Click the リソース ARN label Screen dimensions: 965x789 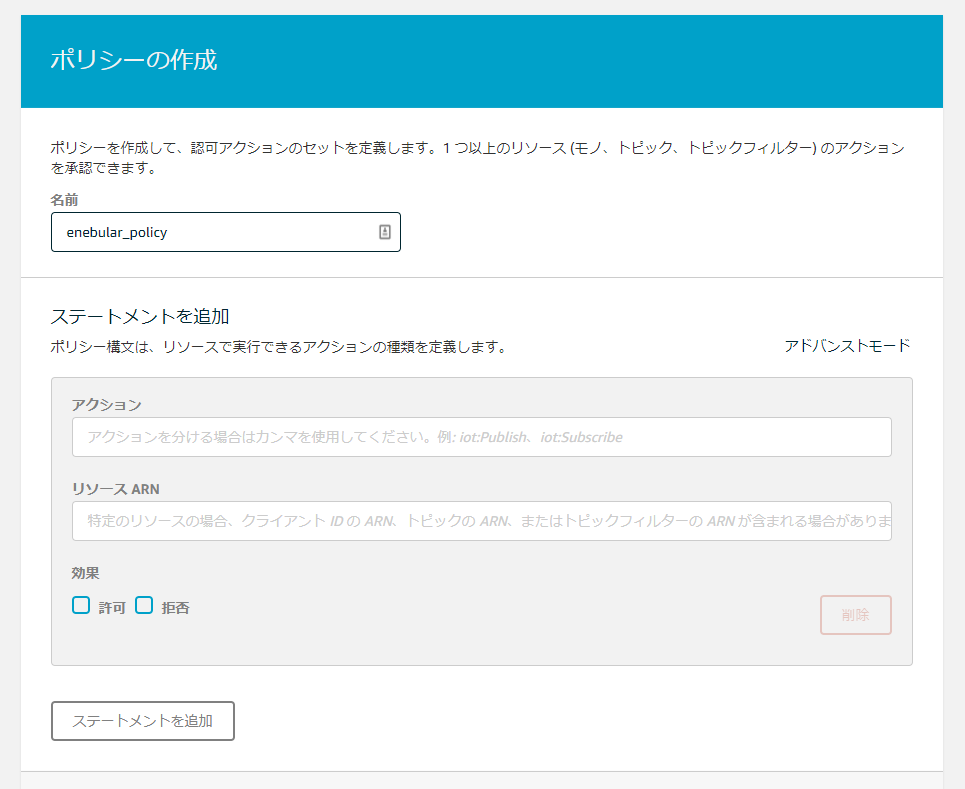pos(115,489)
